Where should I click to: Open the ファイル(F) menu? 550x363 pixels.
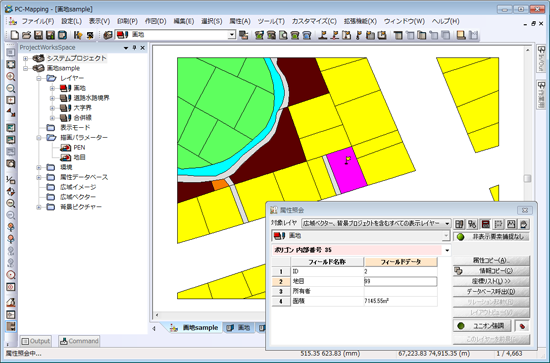38,21
